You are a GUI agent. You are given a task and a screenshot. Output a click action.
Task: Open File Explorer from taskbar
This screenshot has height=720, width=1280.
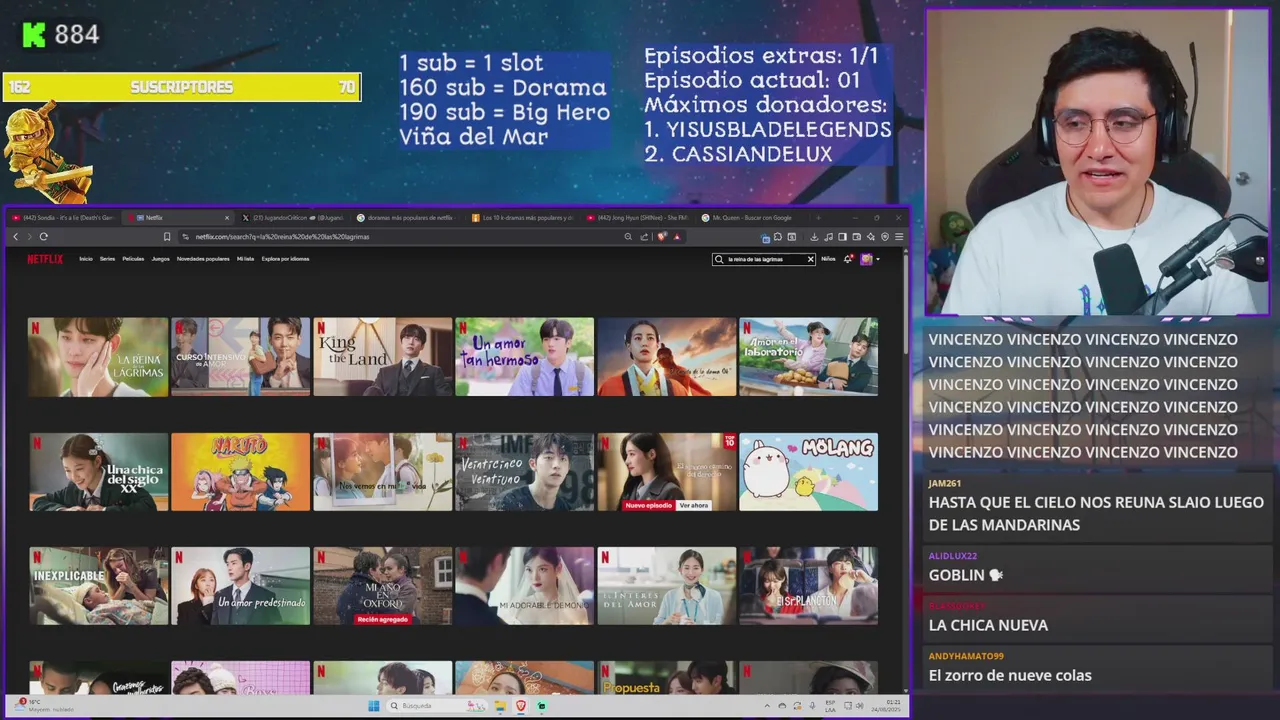coord(500,705)
